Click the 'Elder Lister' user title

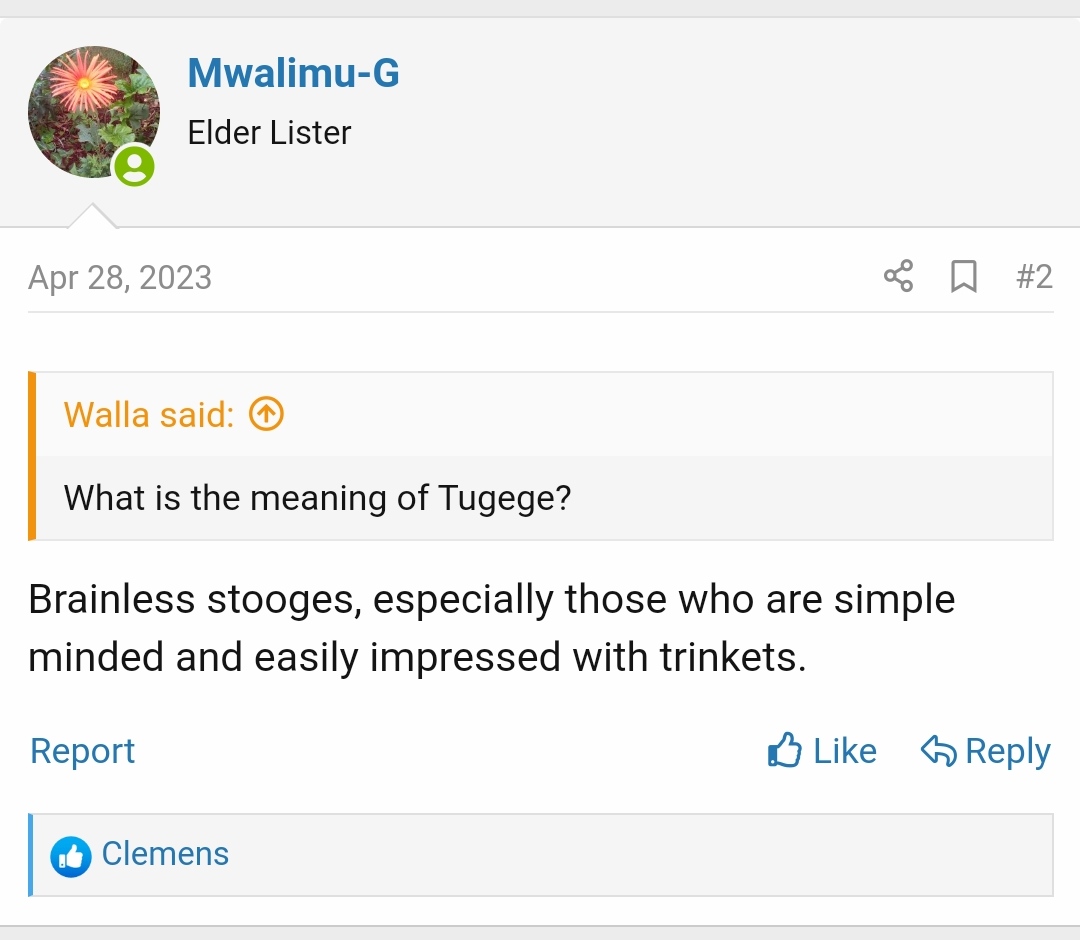[x=269, y=132]
